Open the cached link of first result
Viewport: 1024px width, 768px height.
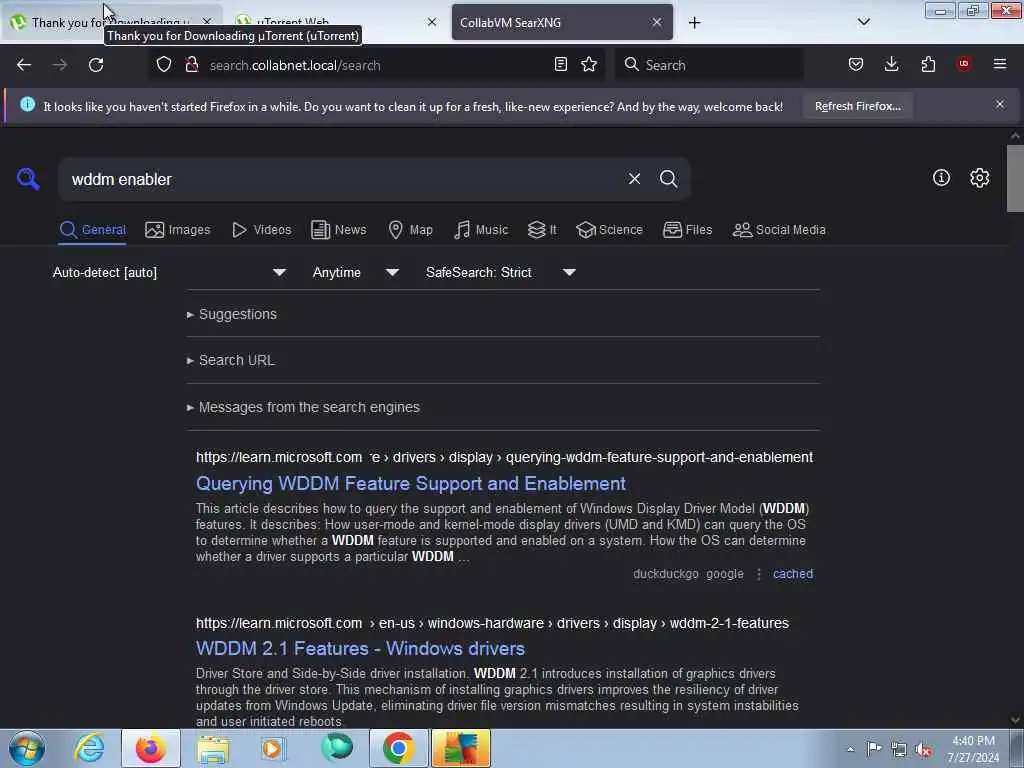coord(793,574)
